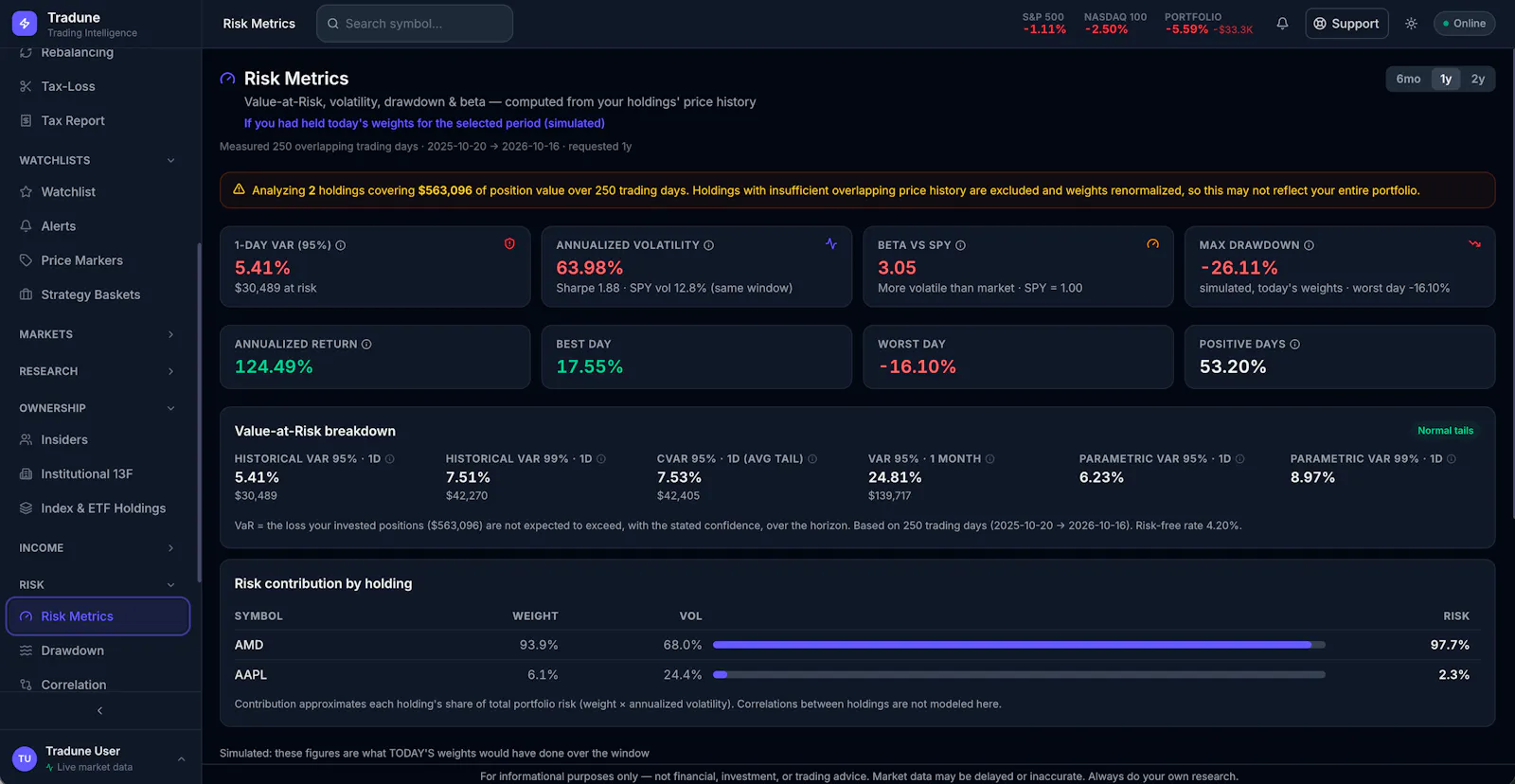Collapse the sidebar with the left arrow
The width and height of the screenshot is (1515, 784).
(100, 711)
